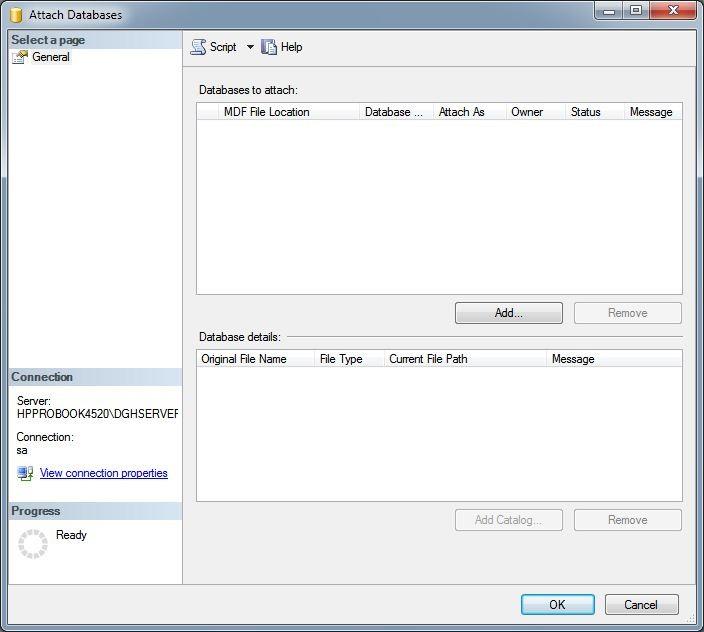Click the progress spinner icon
Viewport: 704px width, 632px height.
33,544
